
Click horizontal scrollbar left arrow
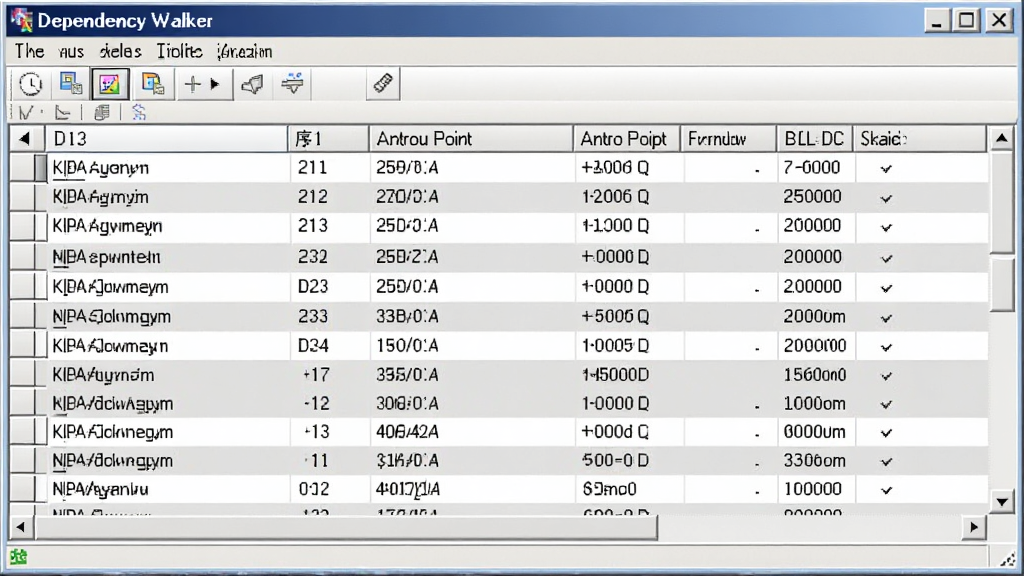tap(21, 526)
